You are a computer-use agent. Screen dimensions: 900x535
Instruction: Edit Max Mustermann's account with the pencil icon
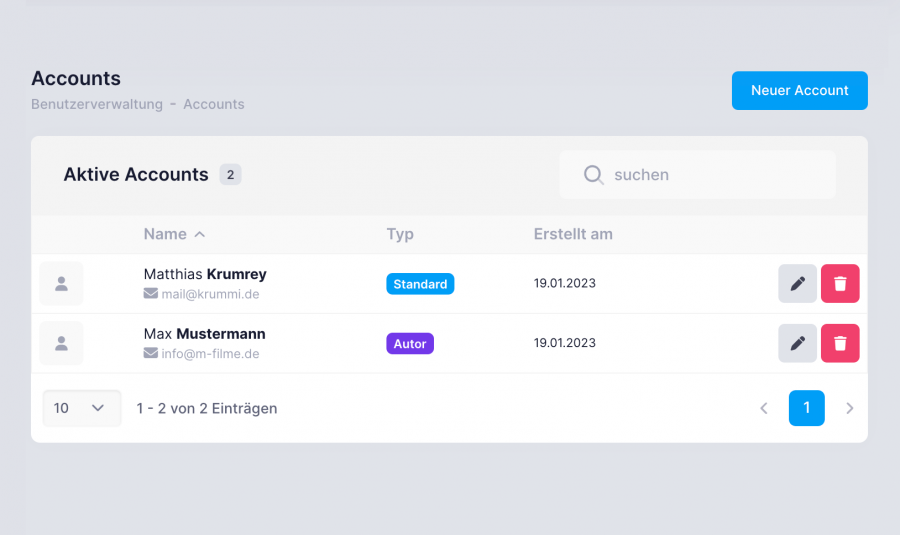(797, 343)
